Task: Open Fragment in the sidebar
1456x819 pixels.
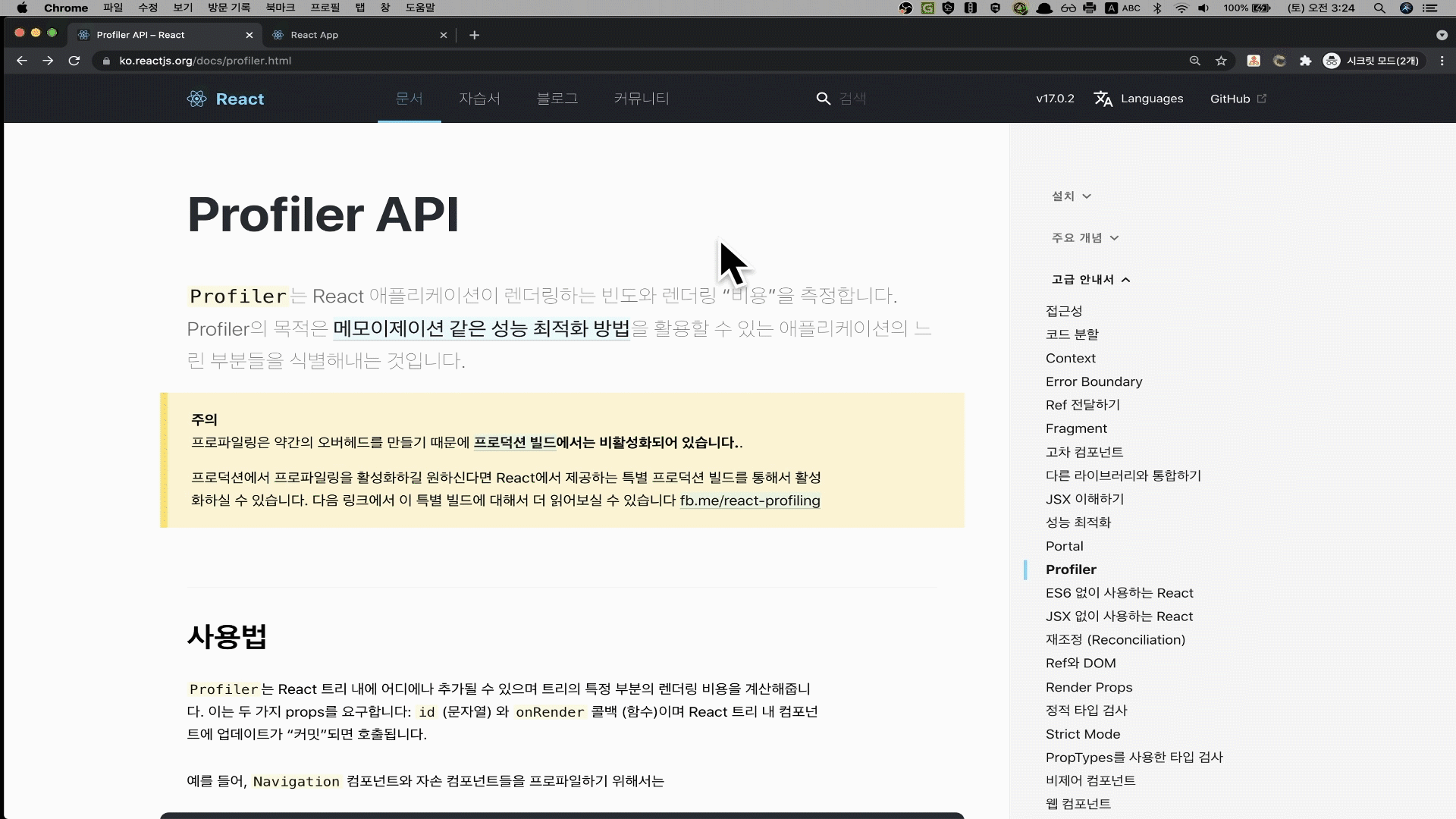Action: coord(1077,428)
